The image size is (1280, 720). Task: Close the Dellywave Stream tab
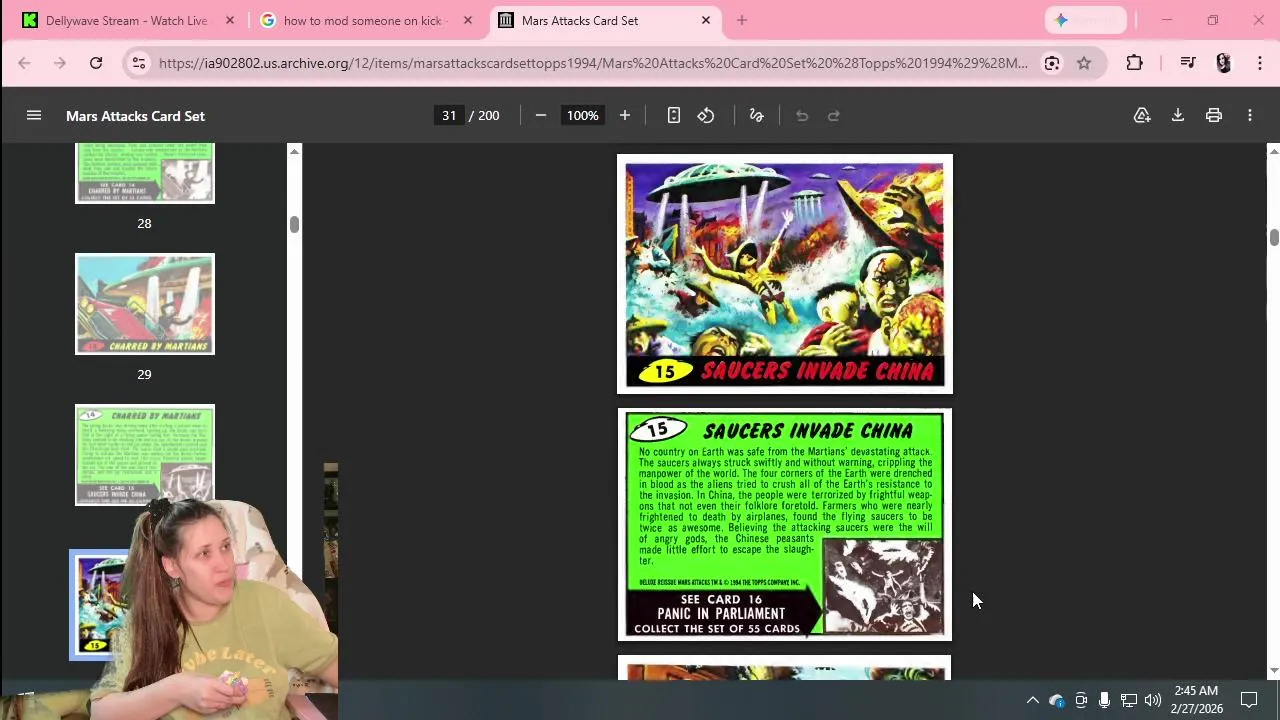point(230,20)
